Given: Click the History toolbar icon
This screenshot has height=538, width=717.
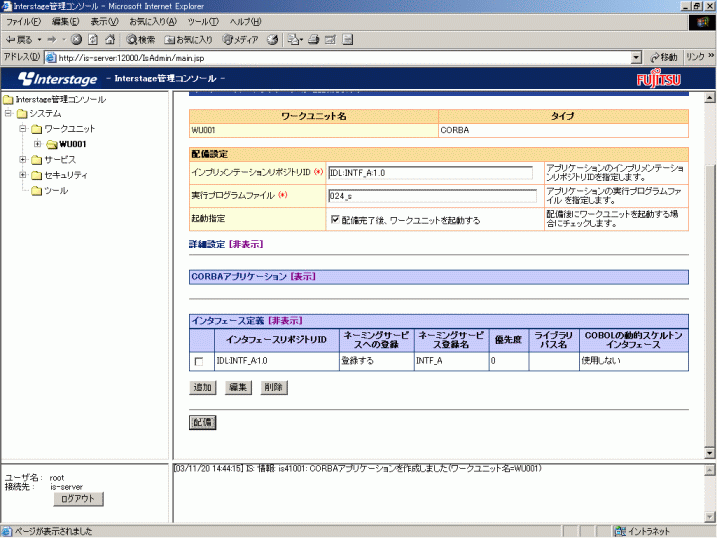Looking at the screenshot, I should click(x=273, y=40).
